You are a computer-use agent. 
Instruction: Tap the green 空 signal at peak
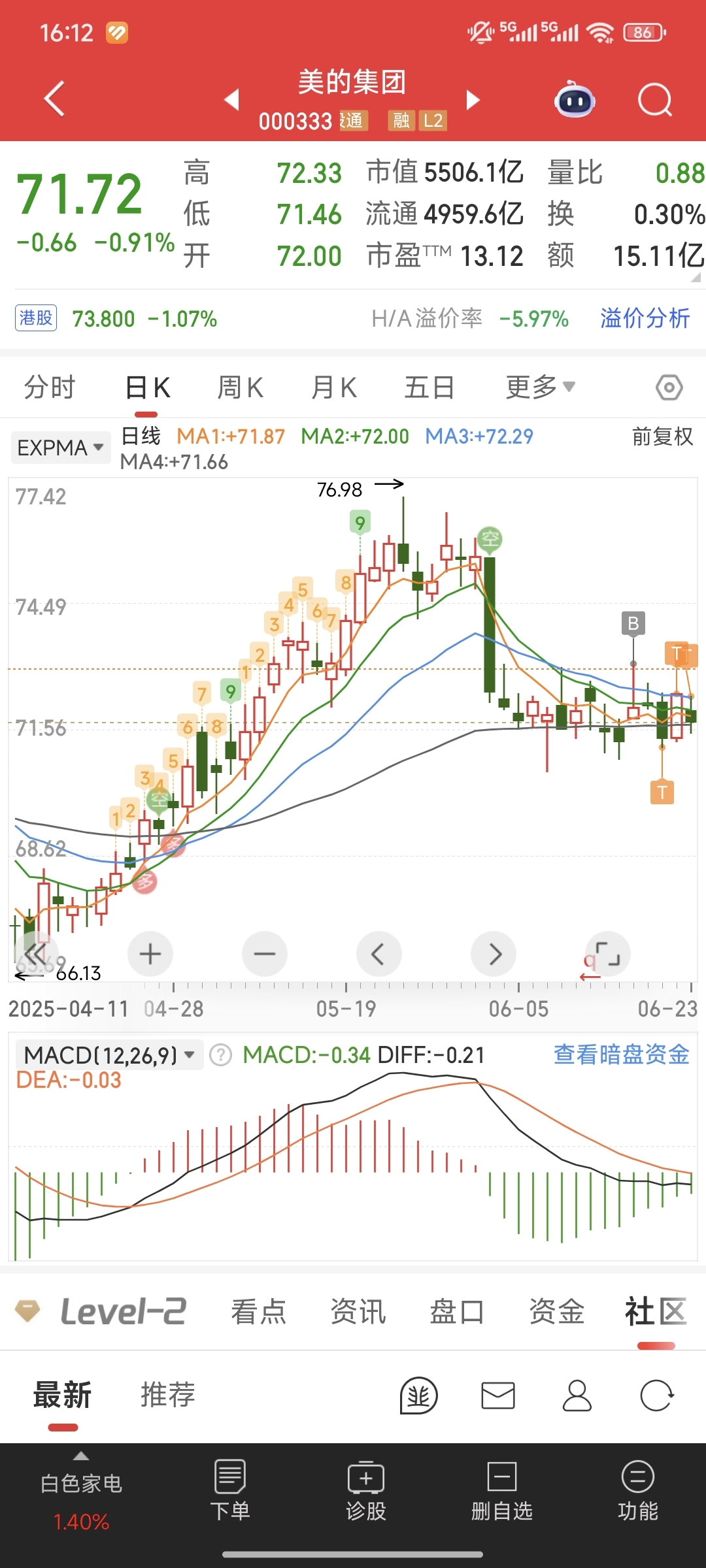pos(490,540)
